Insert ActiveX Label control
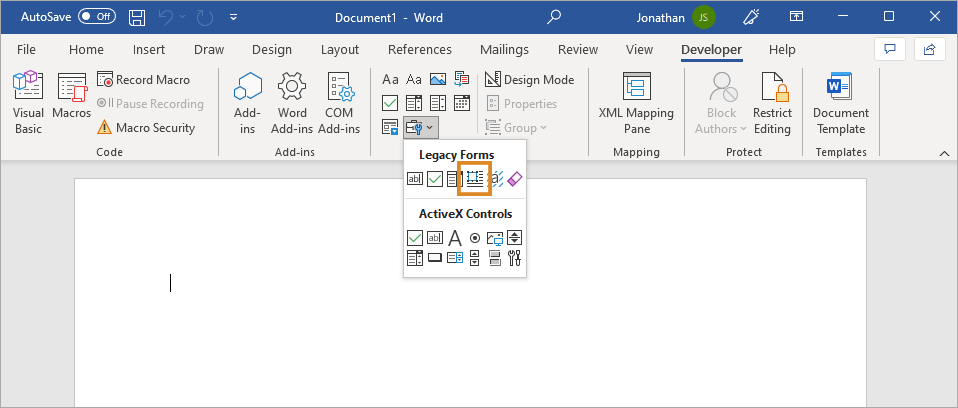Viewport: 958px width, 408px height. (455, 238)
